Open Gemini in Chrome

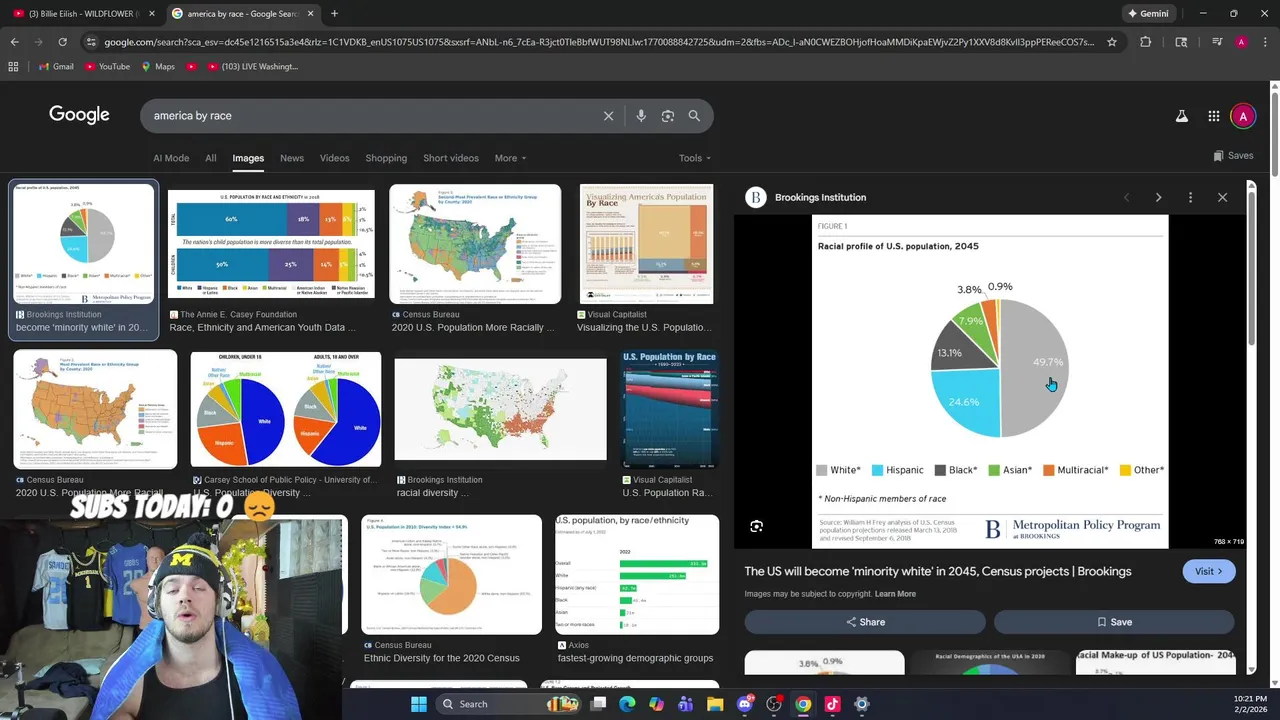tap(1148, 13)
